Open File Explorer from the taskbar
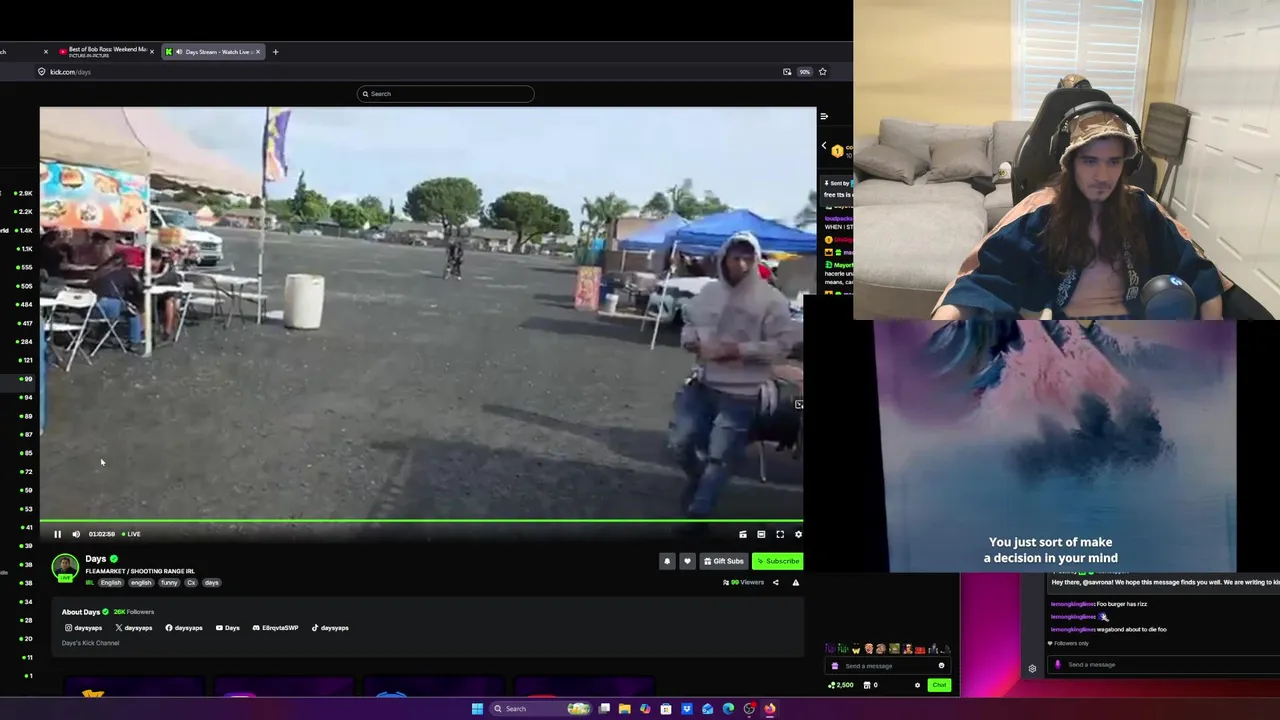 pos(624,709)
